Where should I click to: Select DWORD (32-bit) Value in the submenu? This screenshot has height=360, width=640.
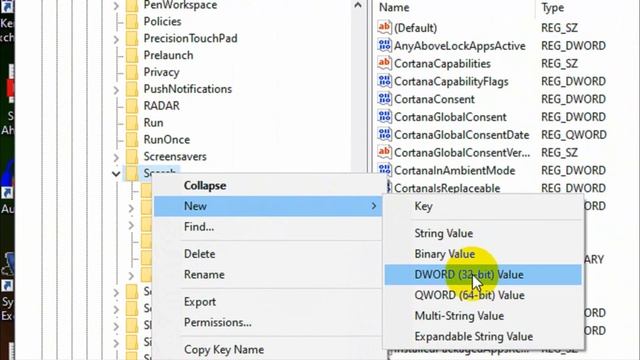(x=483, y=275)
